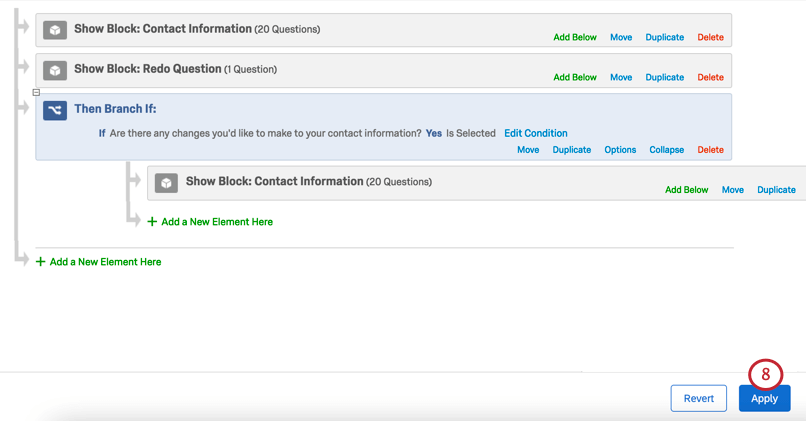Delete the Redo Question block
Viewport: 806px width, 421px height.
[x=710, y=77]
